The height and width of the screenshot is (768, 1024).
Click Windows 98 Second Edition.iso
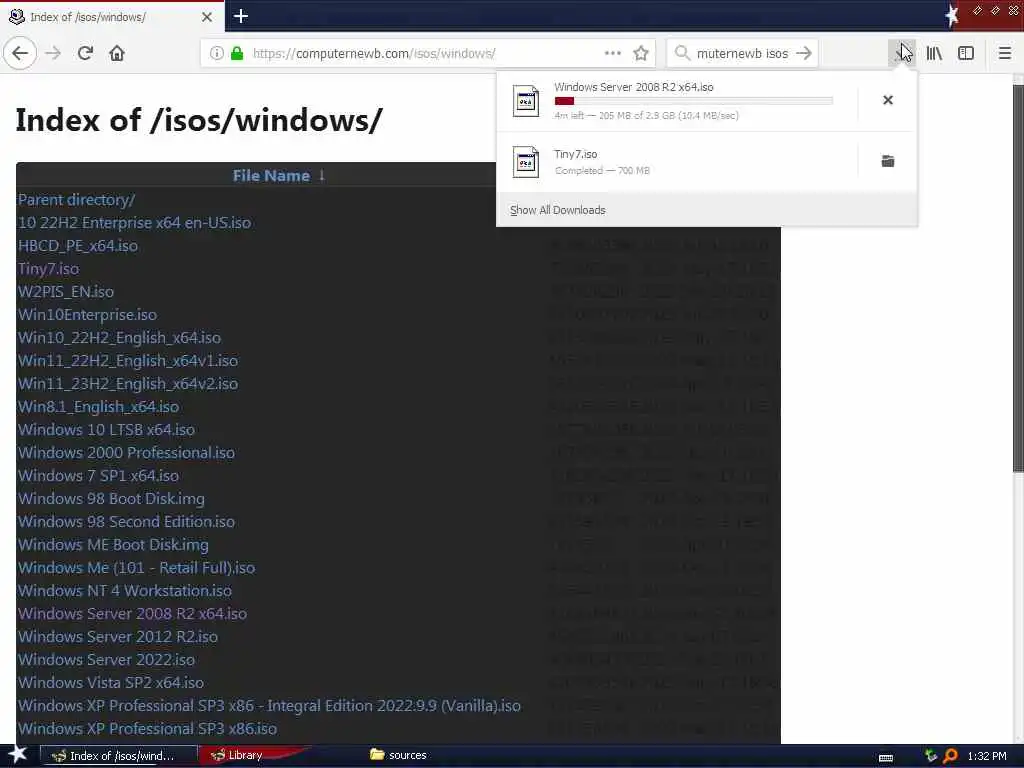(127, 522)
